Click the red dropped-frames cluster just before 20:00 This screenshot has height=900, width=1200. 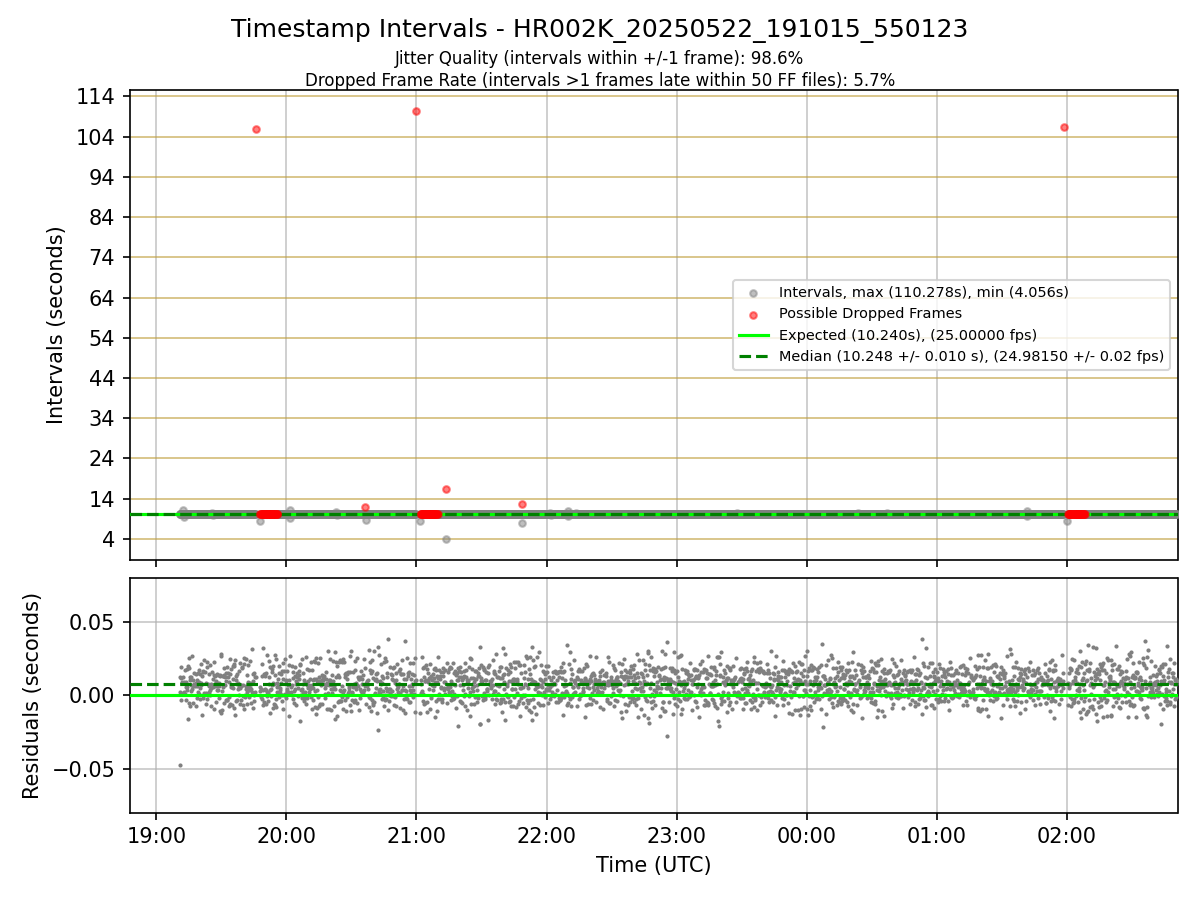269,514
